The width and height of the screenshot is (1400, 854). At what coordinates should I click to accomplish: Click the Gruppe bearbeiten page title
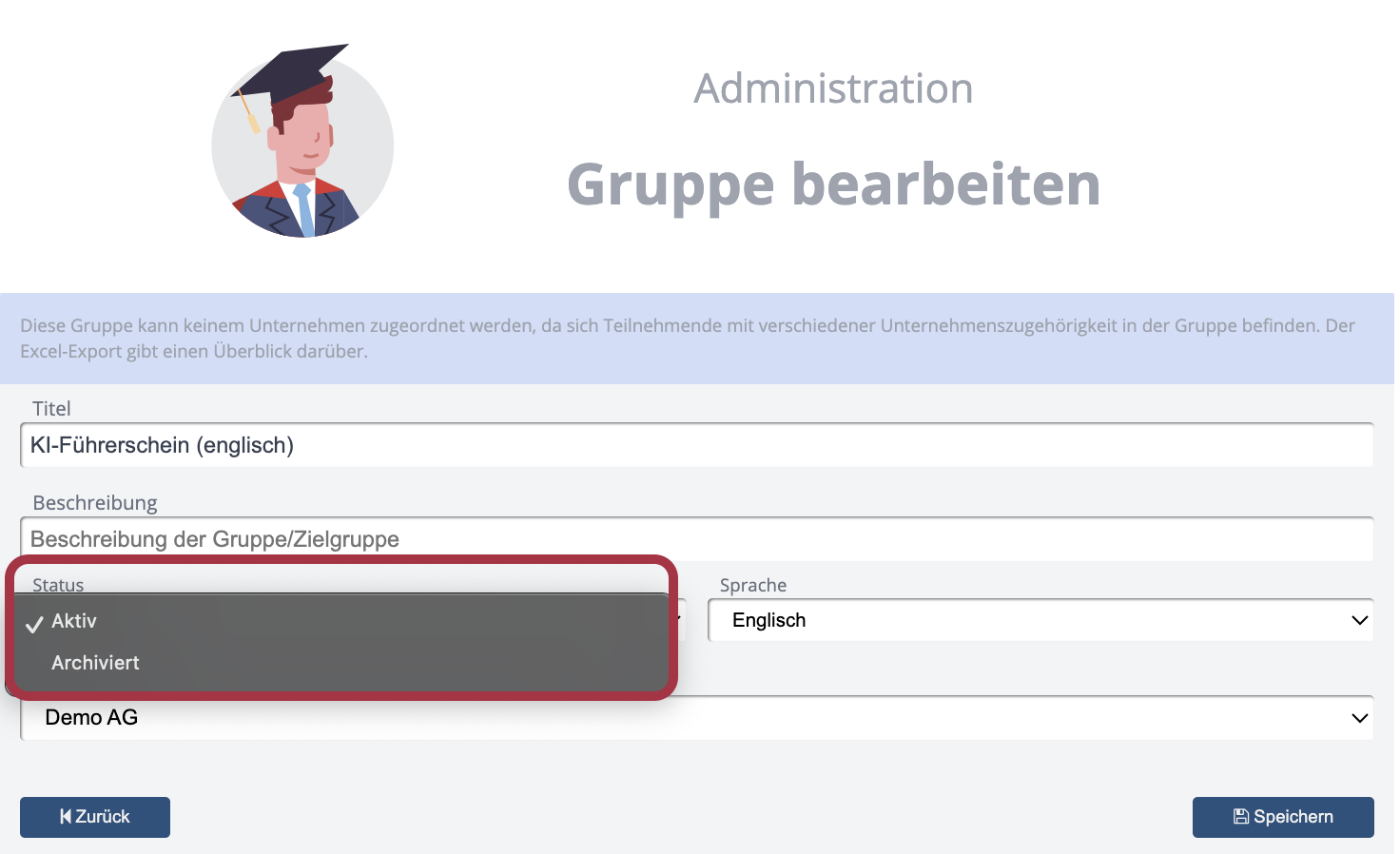(833, 184)
